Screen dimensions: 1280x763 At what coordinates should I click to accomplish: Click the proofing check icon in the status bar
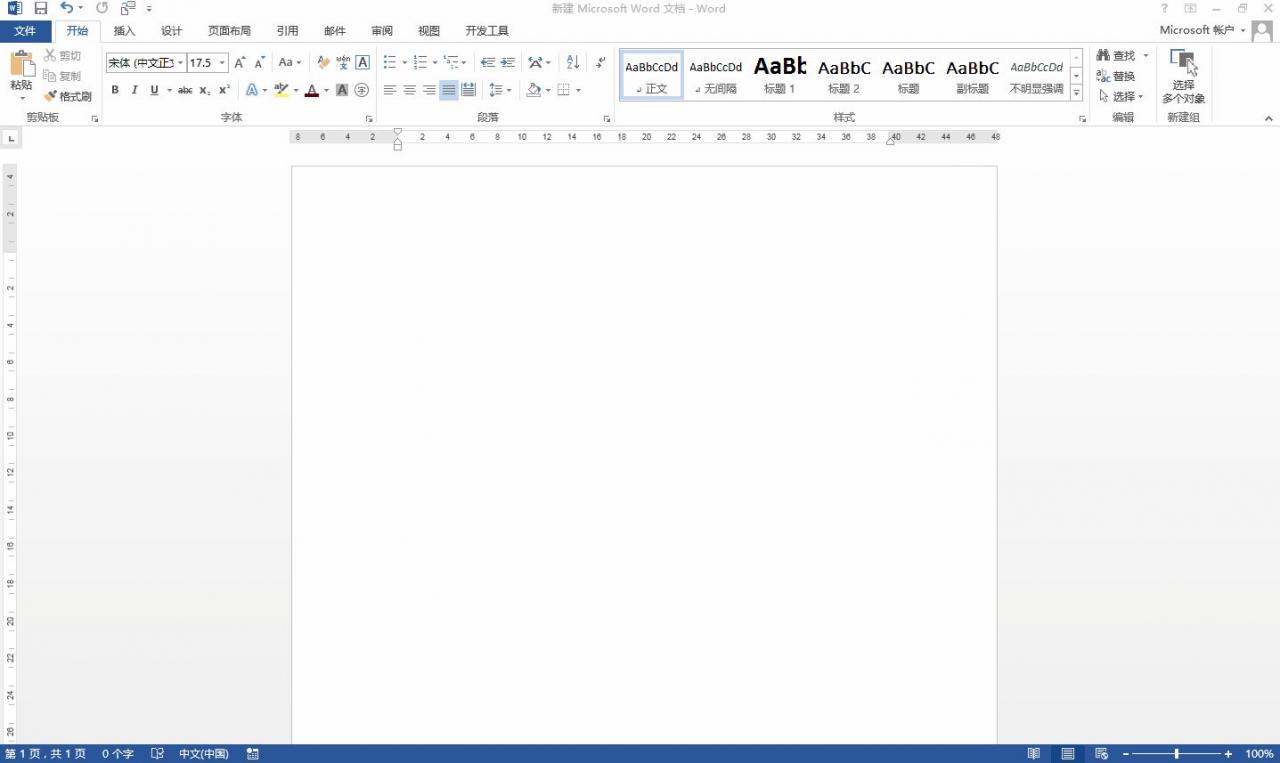click(157, 753)
